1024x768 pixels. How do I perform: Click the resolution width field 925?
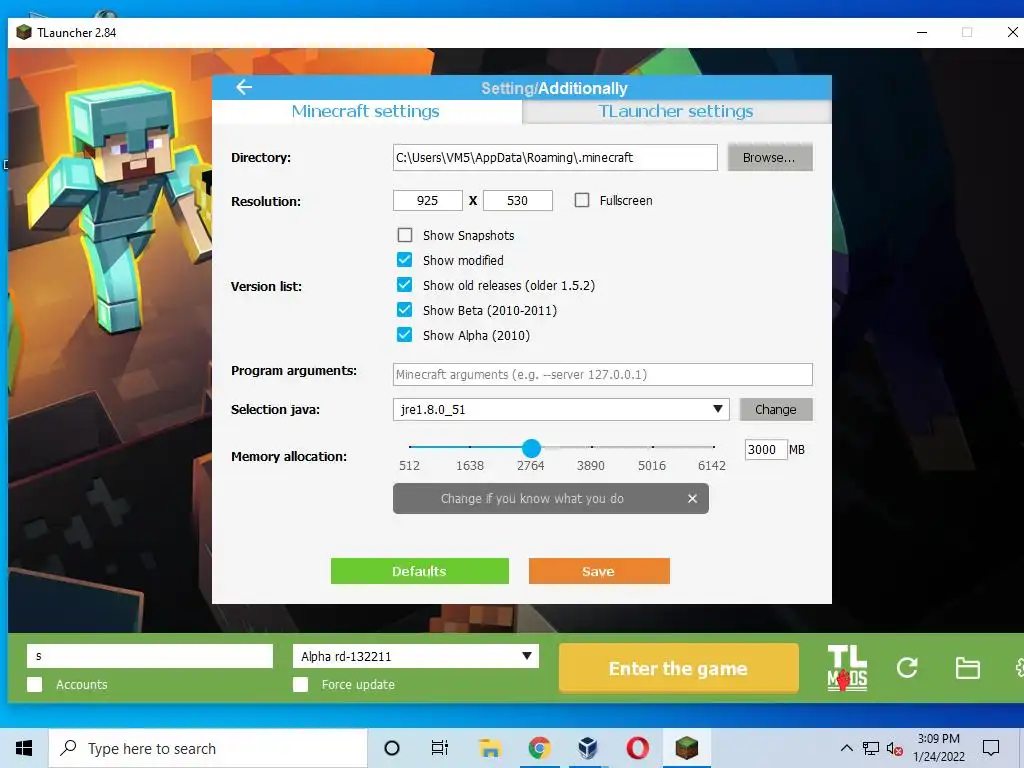[428, 200]
